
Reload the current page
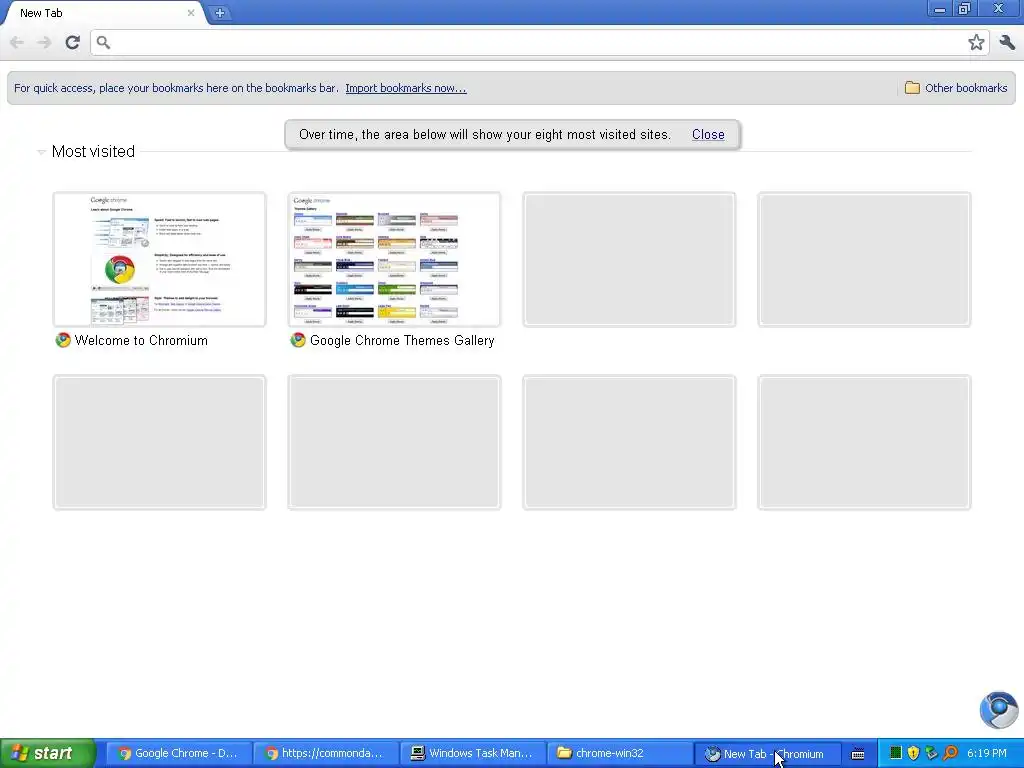pos(72,42)
